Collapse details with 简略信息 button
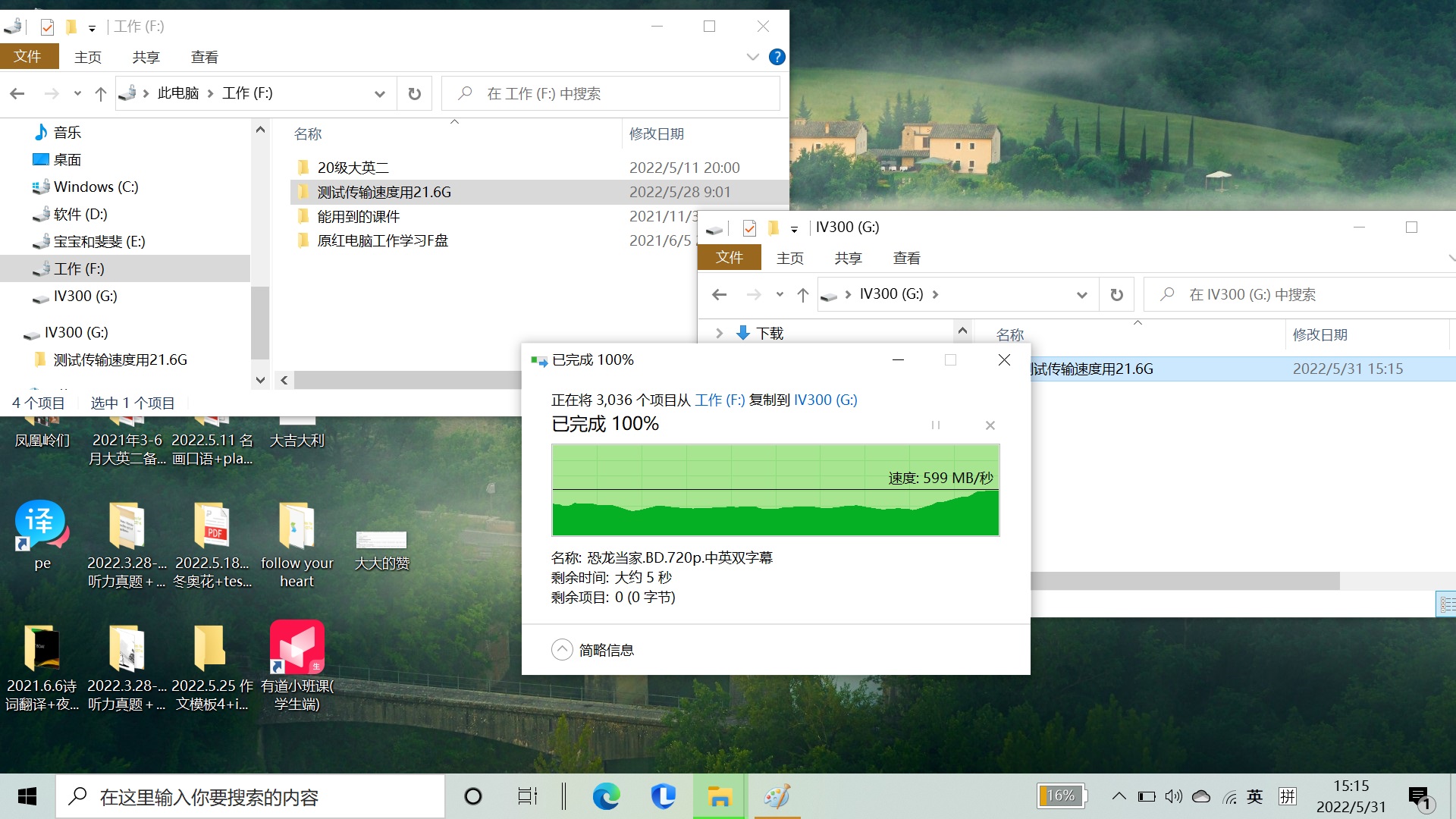Screen dimensions: 1456x819 [x=593, y=650]
